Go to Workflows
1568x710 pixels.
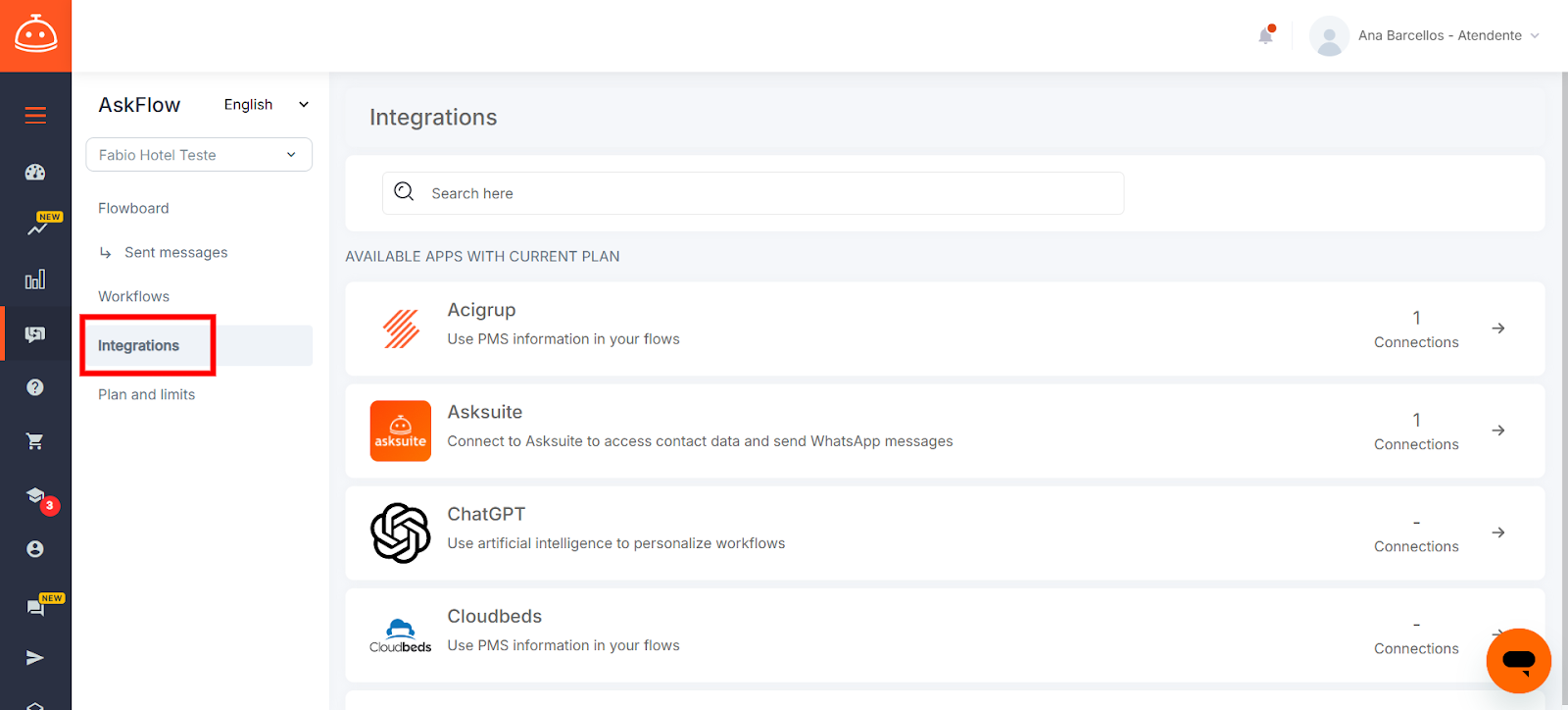coord(133,296)
